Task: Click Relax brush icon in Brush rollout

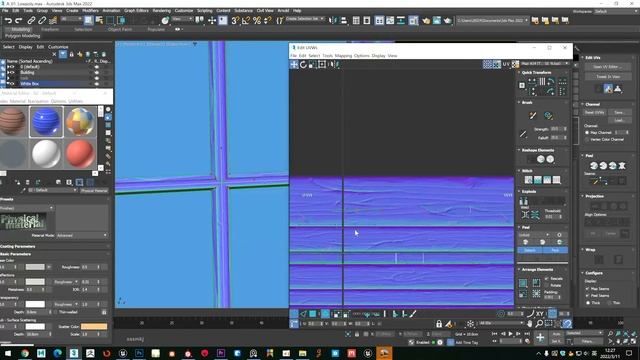Action: pos(548,116)
